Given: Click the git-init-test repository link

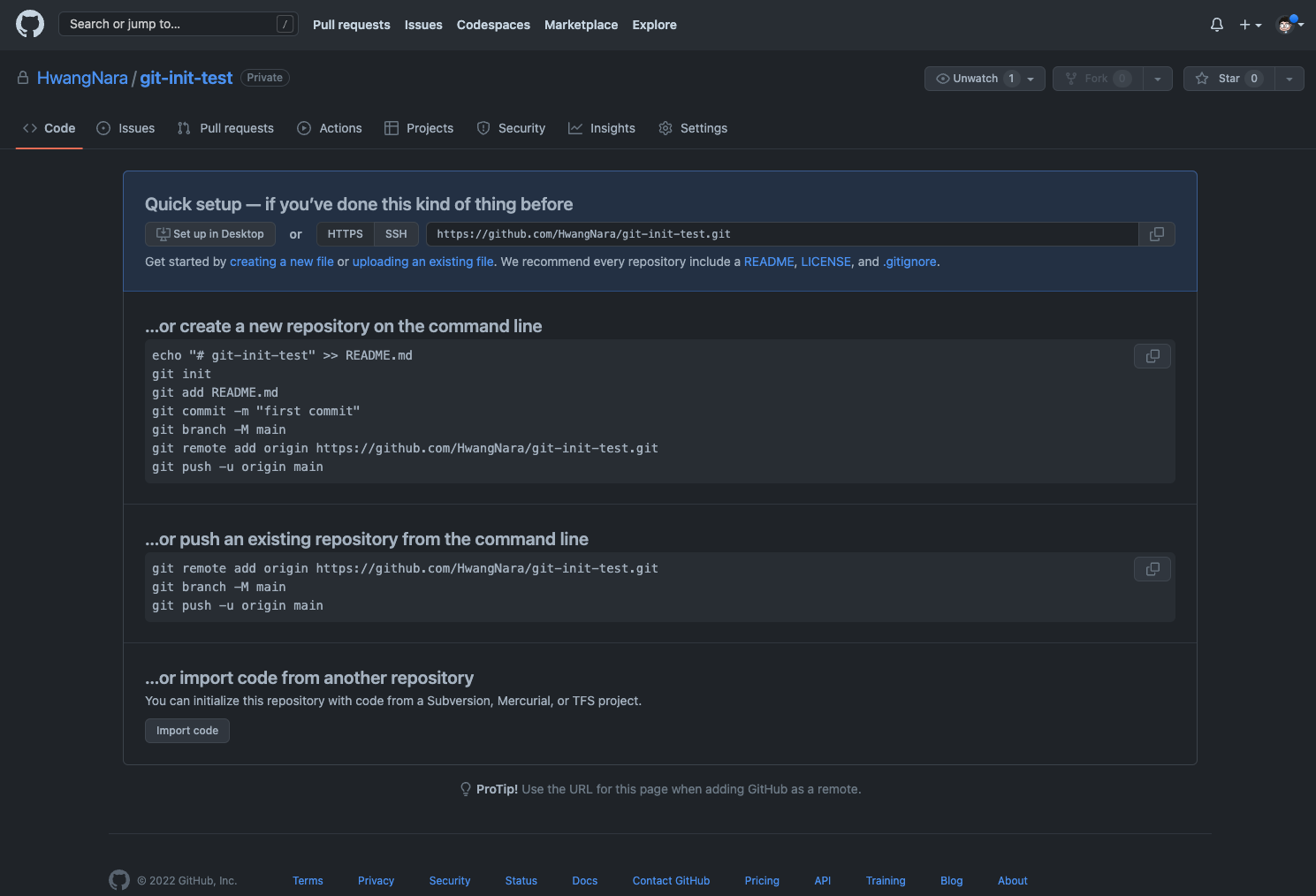Looking at the screenshot, I should (x=186, y=78).
